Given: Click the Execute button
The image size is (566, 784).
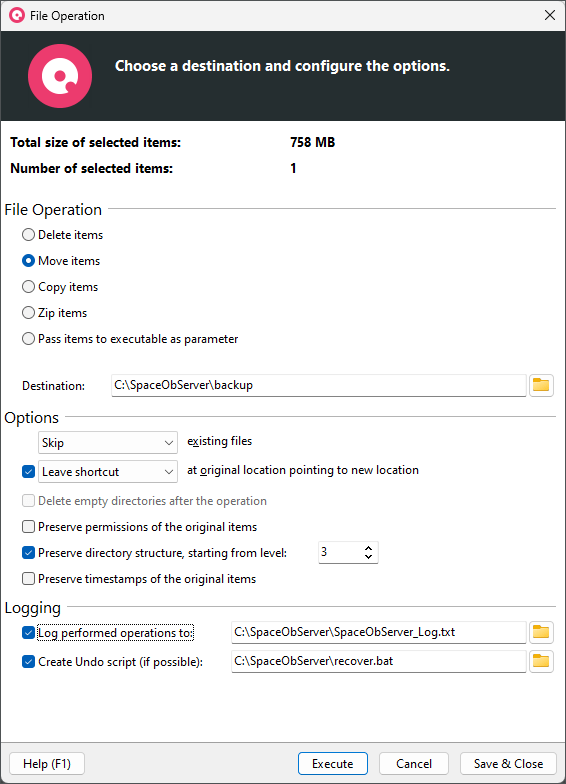Looking at the screenshot, I should pyautogui.click(x=332, y=764).
